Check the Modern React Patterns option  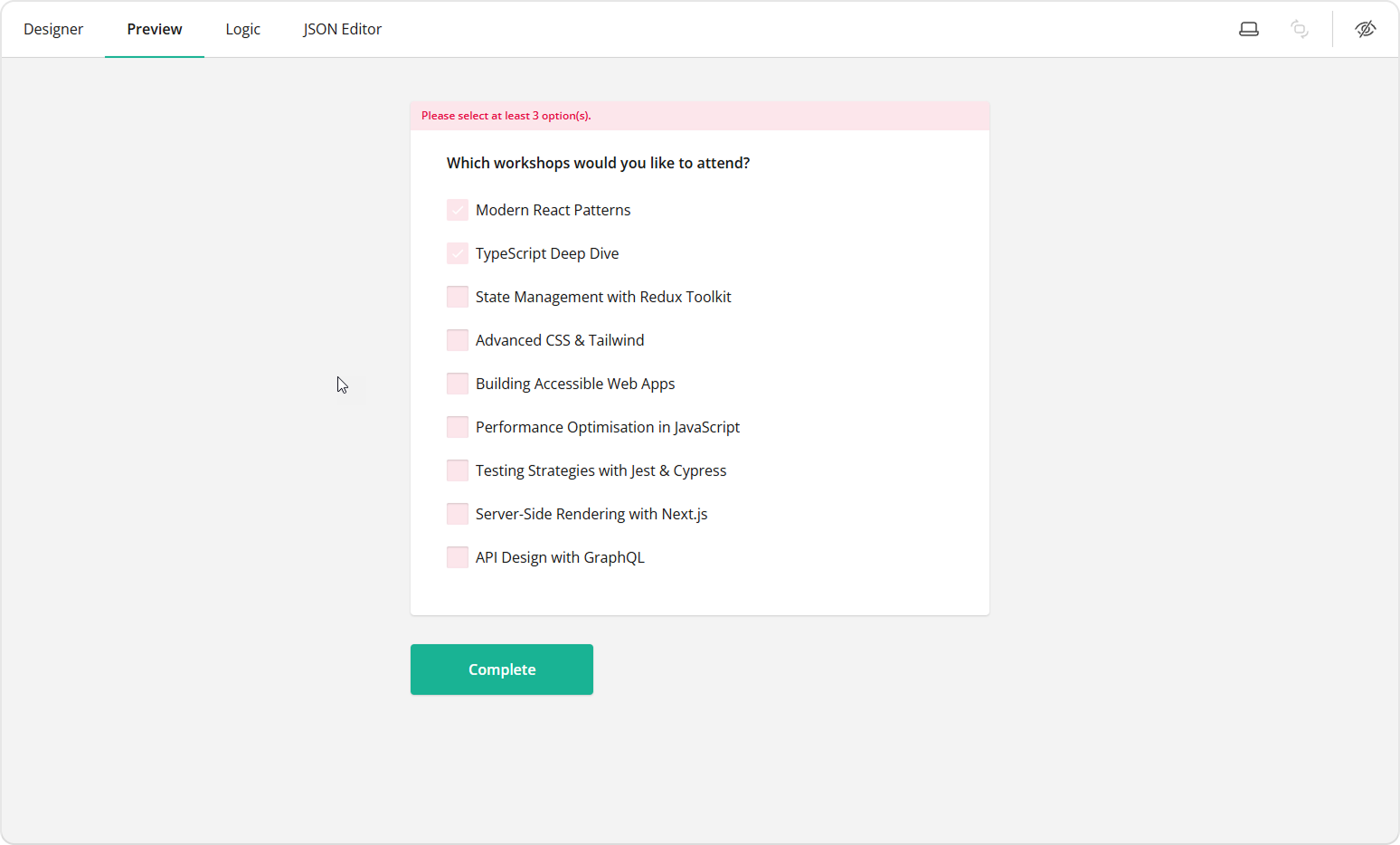(457, 209)
